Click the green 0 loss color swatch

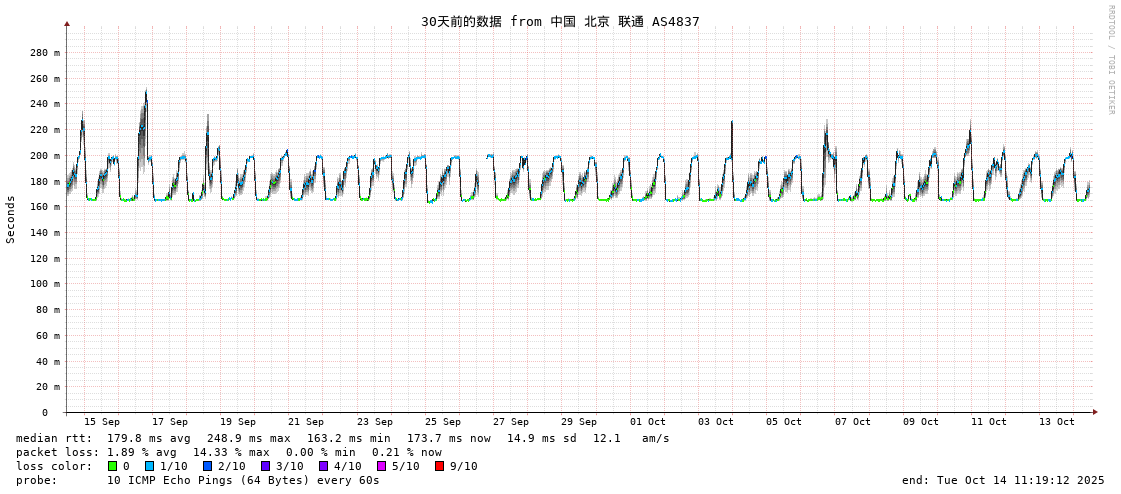113,466
